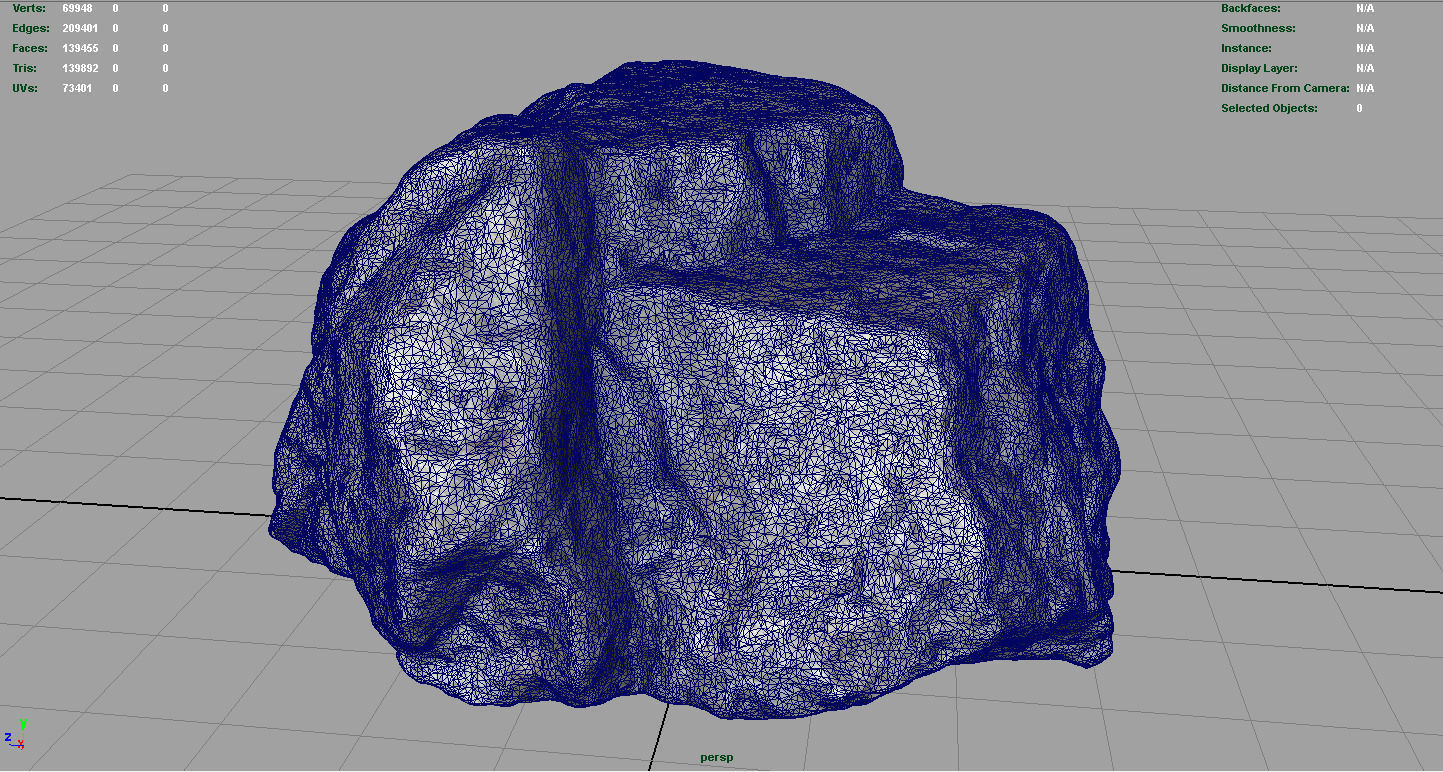The width and height of the screenshot is (1443, 772).
Task: Click the UV count value 73401
Action: [x=77, y=88]
